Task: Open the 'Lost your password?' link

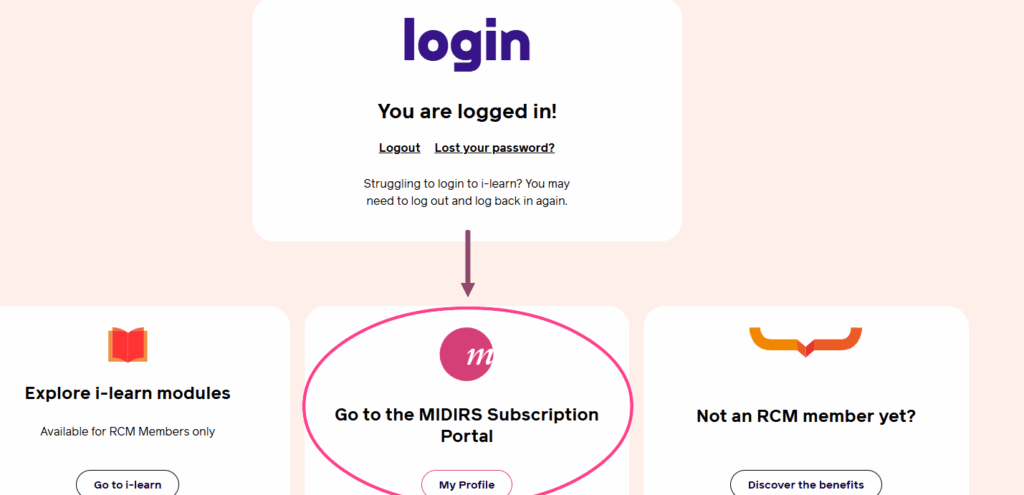Action: tap(494, 148)
